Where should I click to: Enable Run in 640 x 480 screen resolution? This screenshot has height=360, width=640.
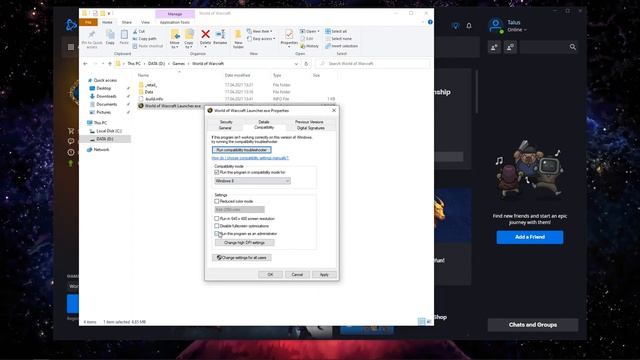click(x=217, y=218)
